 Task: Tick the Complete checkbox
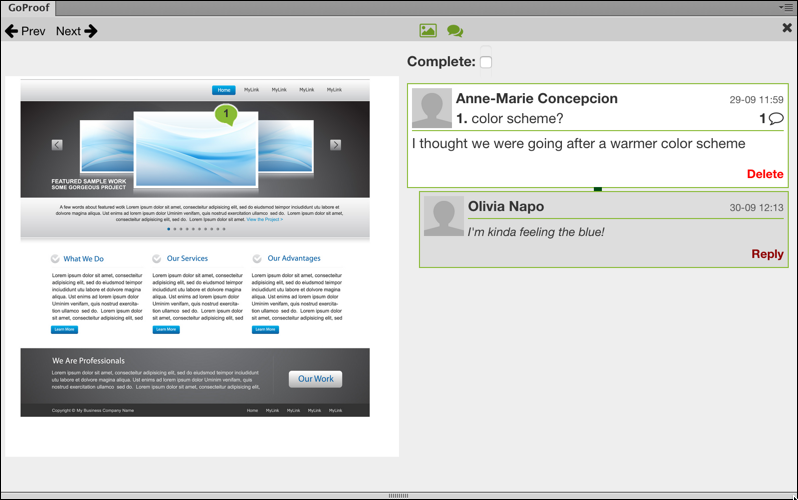click(x=486, y=62)
